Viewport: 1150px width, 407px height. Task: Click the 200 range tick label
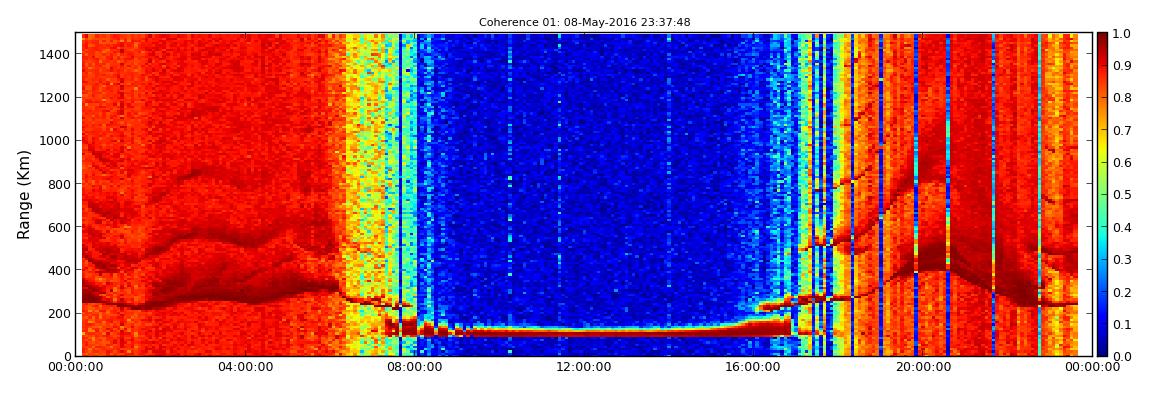(59, 313)
